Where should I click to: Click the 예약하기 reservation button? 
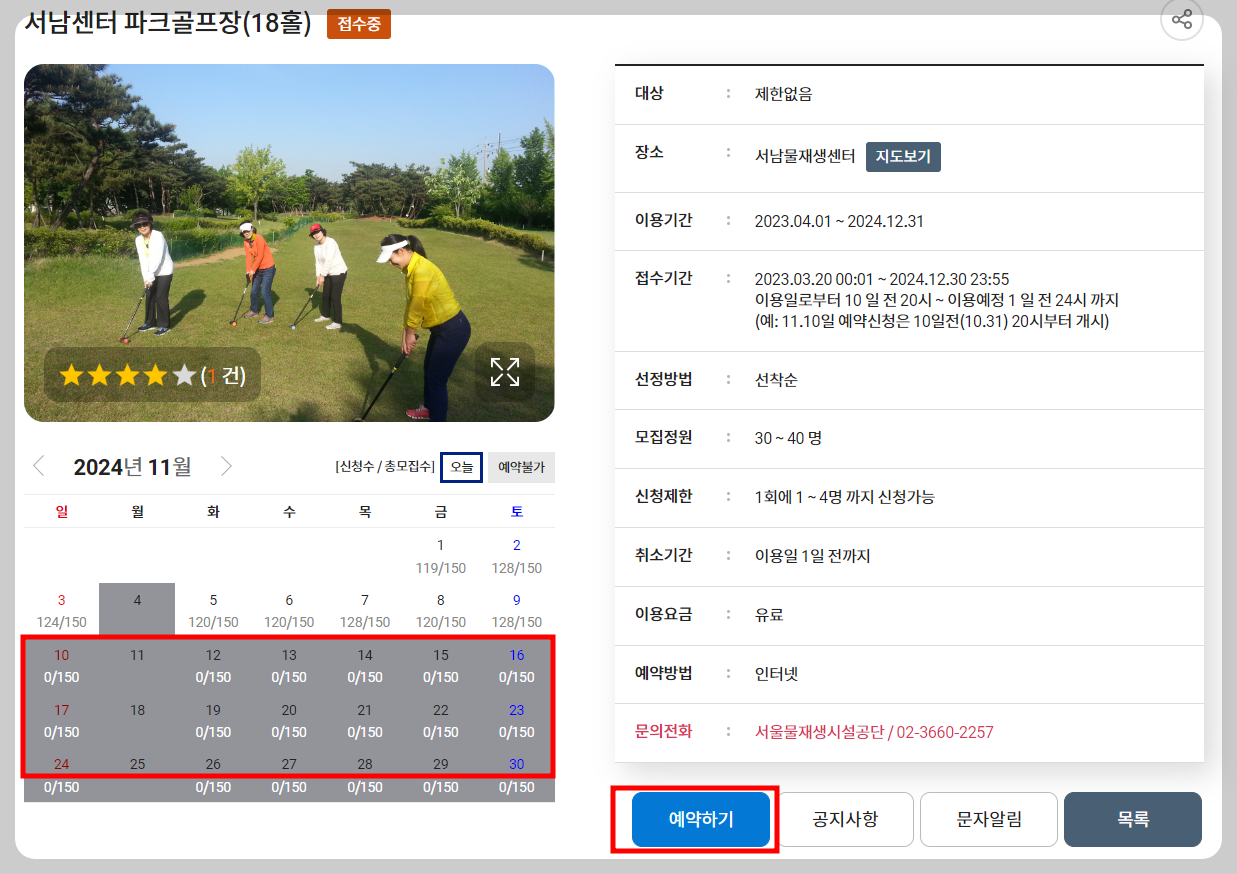(x=700, y=819)
